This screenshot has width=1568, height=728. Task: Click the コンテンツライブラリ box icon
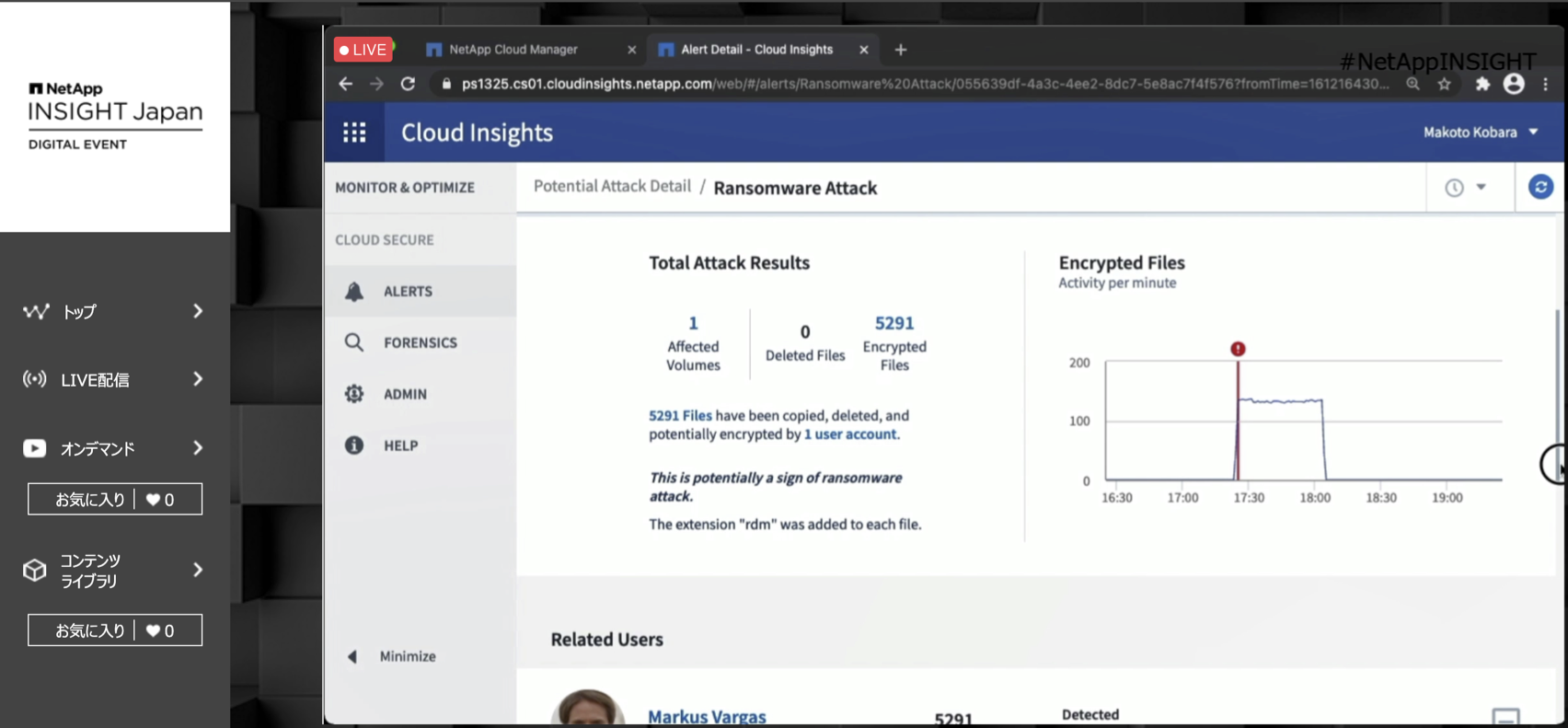pyautogui.click(x=35, y=571)
